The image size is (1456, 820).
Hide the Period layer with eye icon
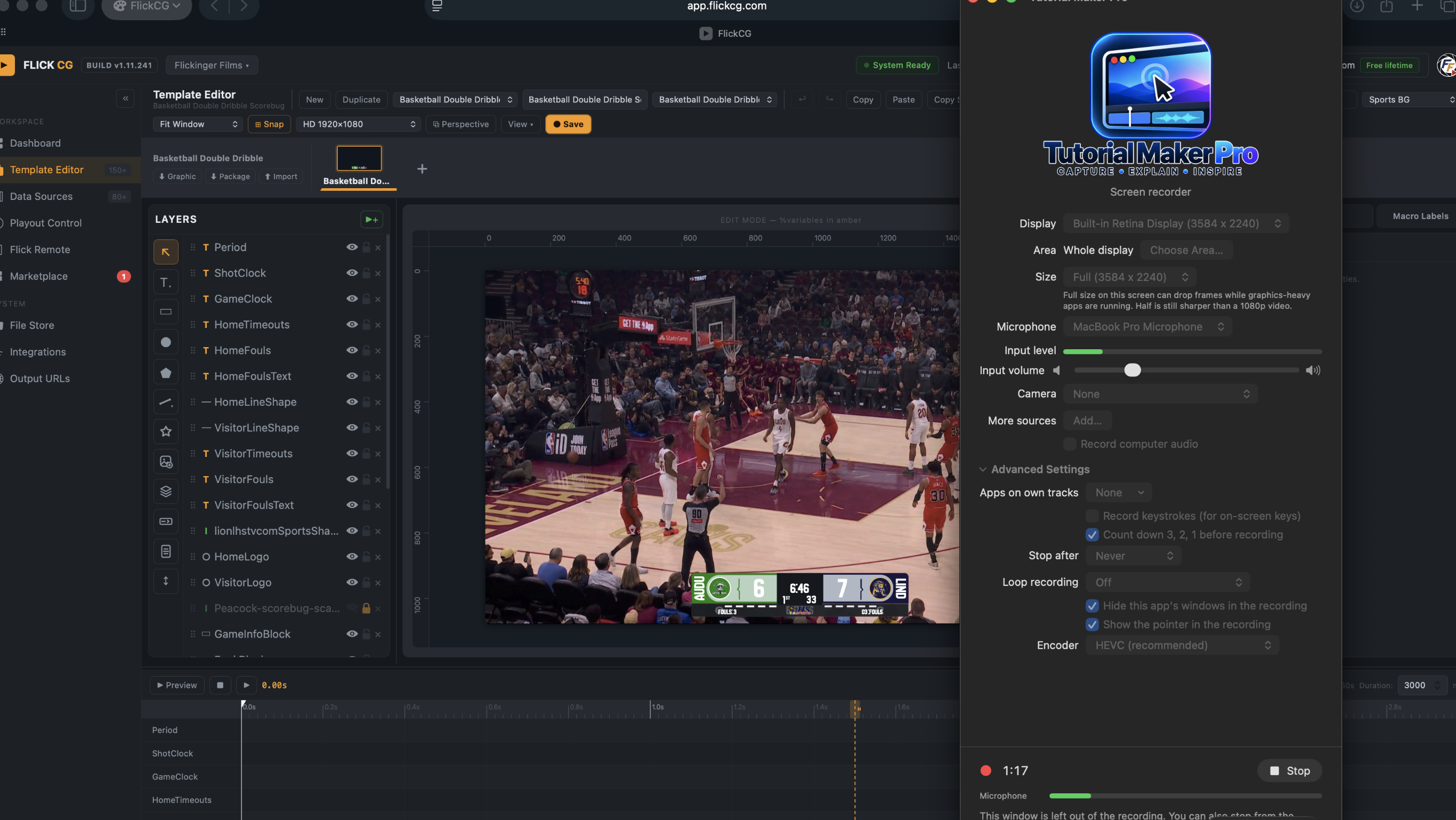[x=352, y=247]
